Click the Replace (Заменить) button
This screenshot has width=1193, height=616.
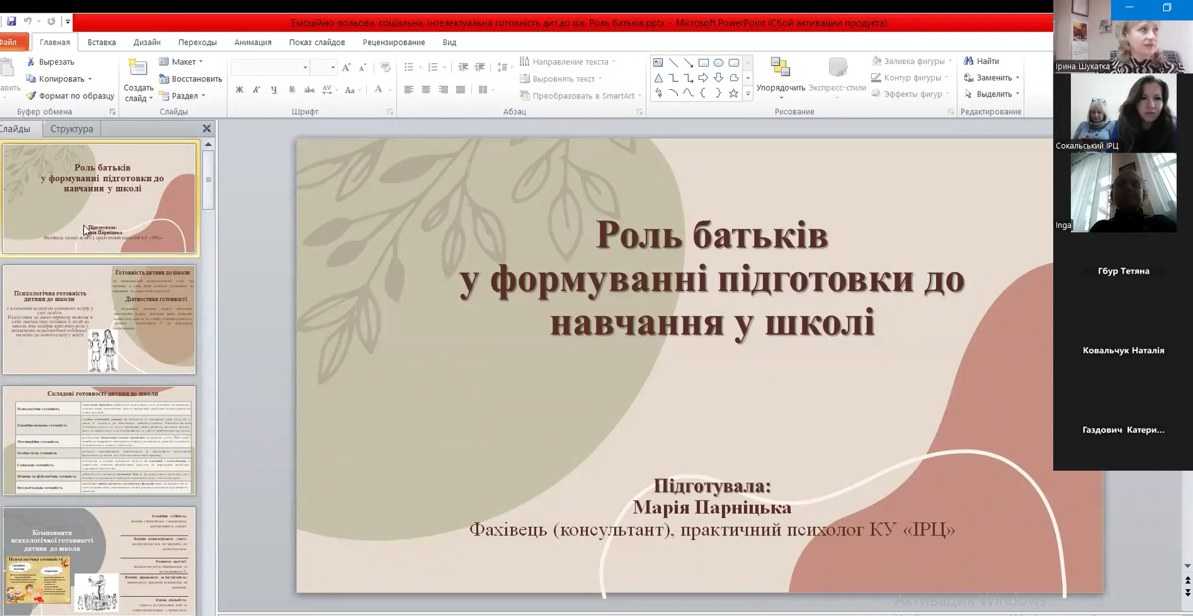point(992,78)
